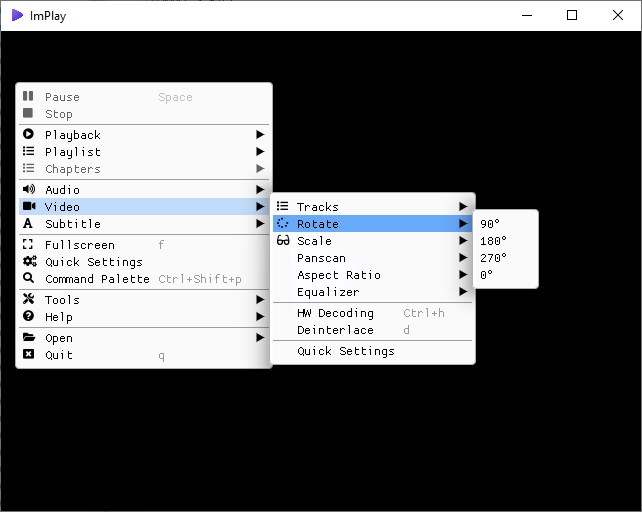Click the Tracks list icon

click(x=283, y=206)
